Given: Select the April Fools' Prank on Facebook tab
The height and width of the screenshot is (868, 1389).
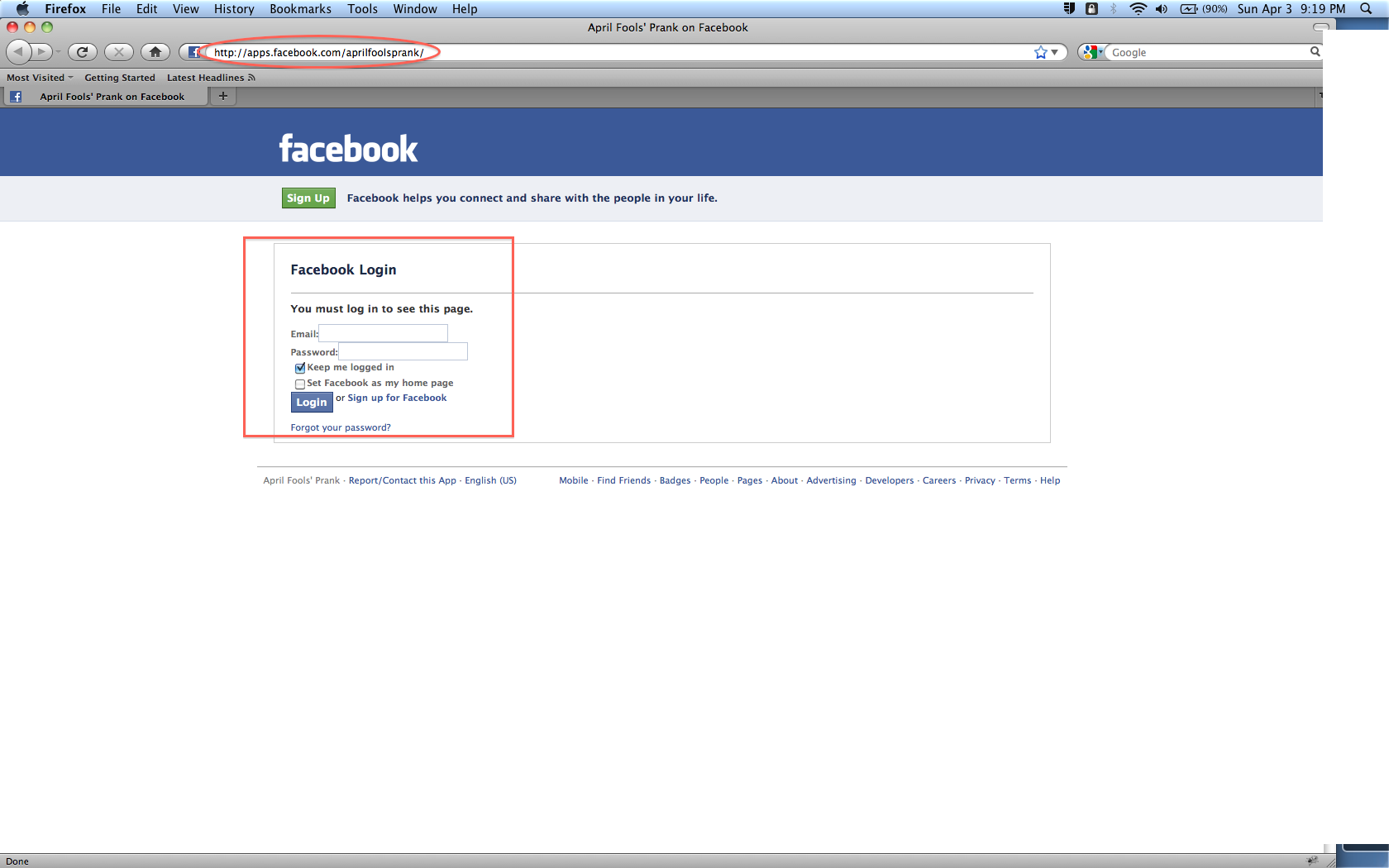Looking at the screenshot, I should [104, 97].
